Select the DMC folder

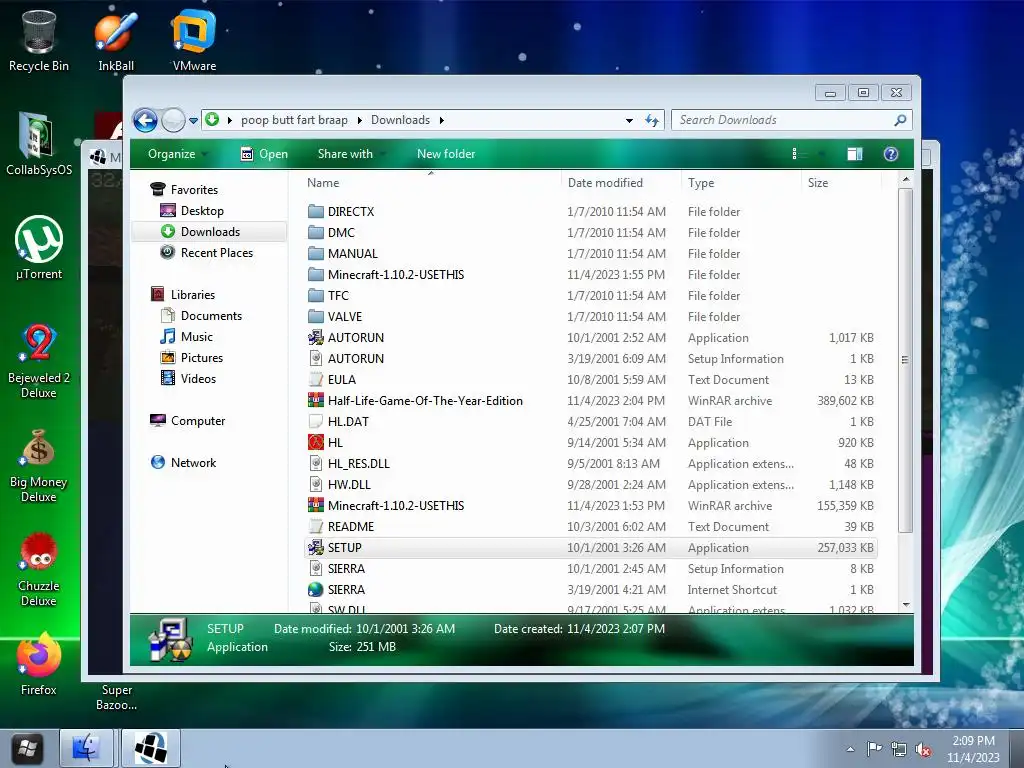coord(591,232)
